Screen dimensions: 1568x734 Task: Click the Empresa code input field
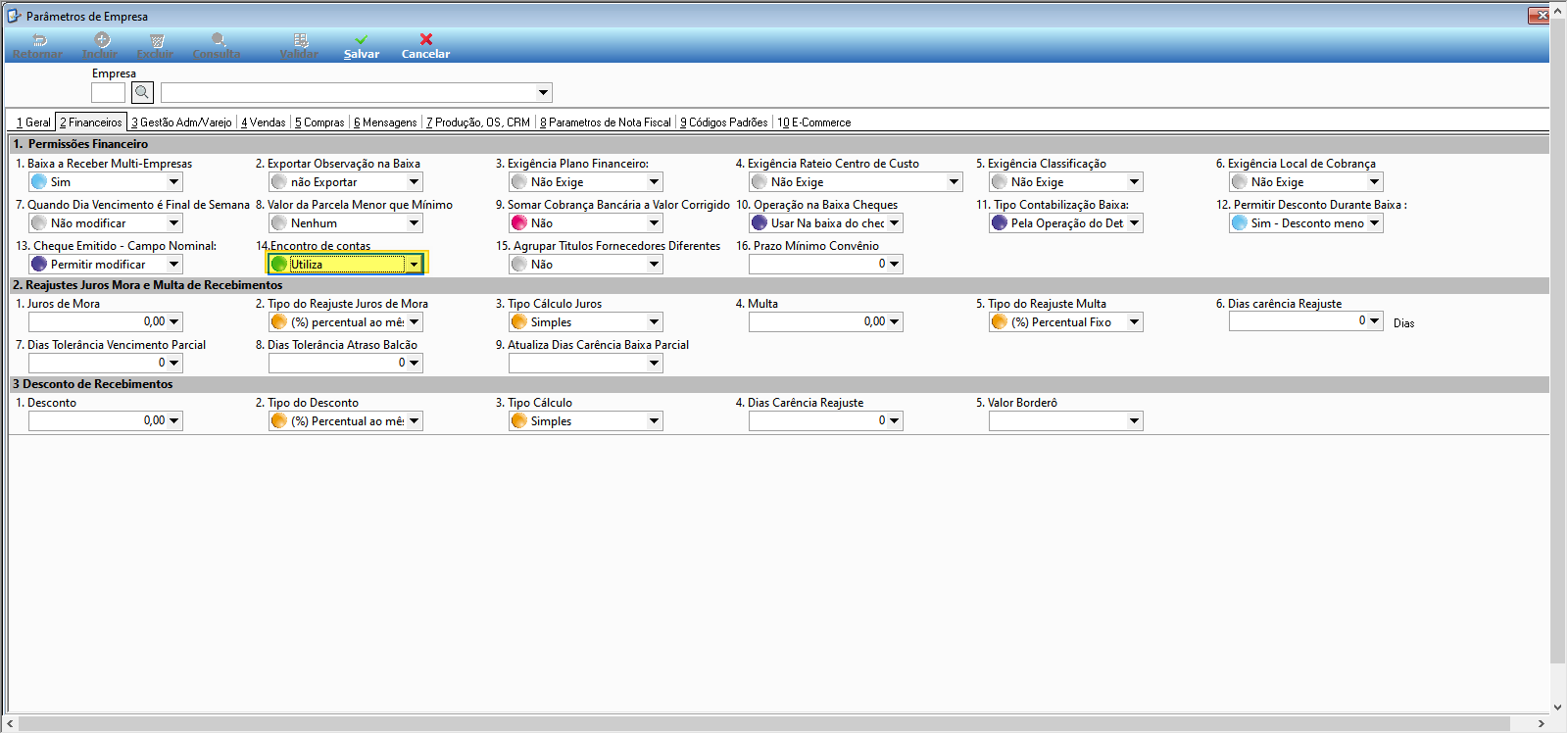[108, 93]
